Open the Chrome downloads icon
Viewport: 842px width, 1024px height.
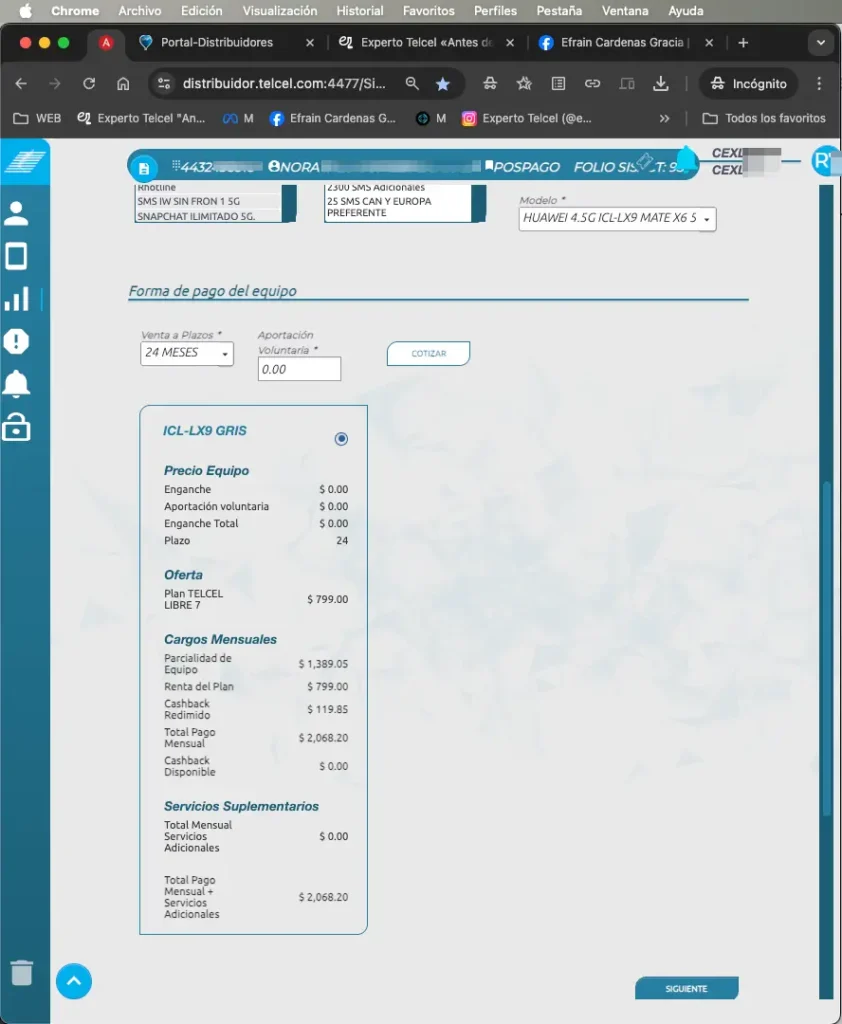661,84
